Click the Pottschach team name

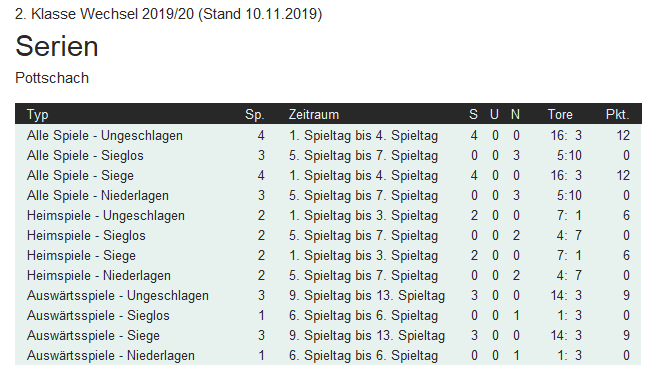pyautogui.click(x=52, y=78)
